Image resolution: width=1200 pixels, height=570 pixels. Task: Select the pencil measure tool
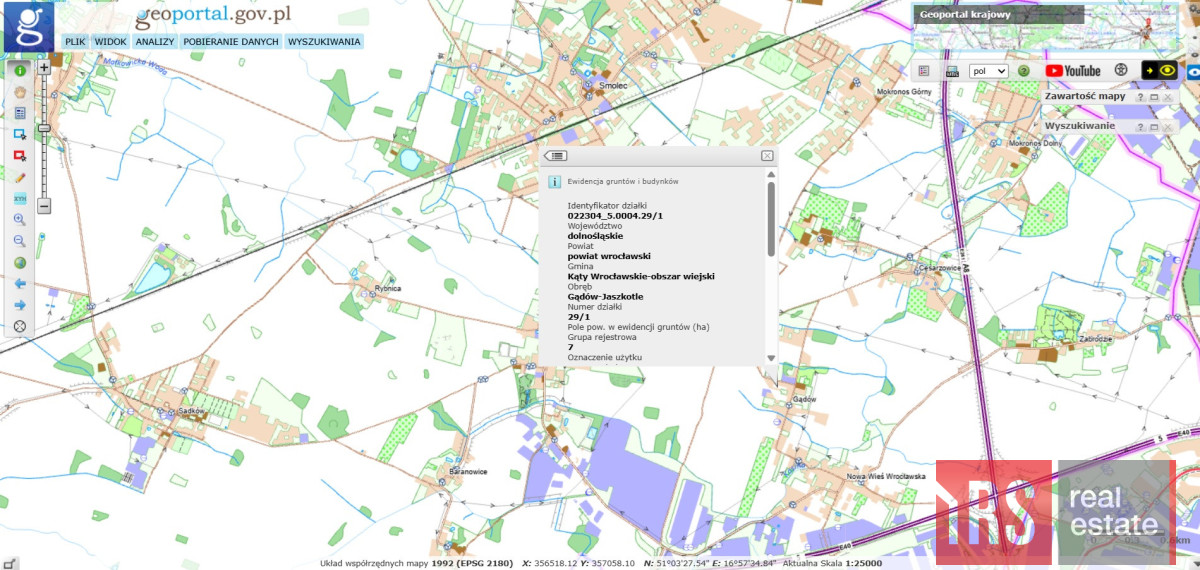click(x=19, y=177)
